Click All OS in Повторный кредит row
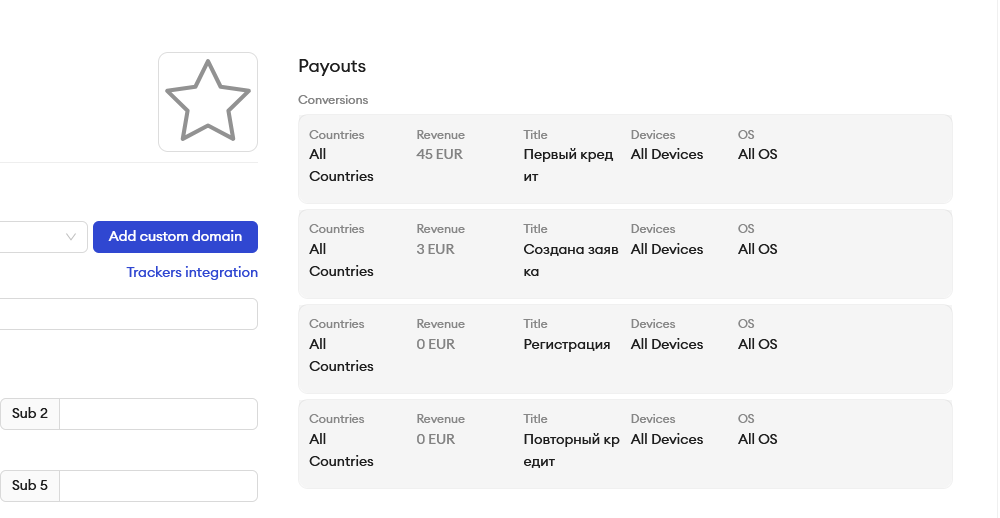Screen dimensions: 1000x518 (x=757, y=439)
